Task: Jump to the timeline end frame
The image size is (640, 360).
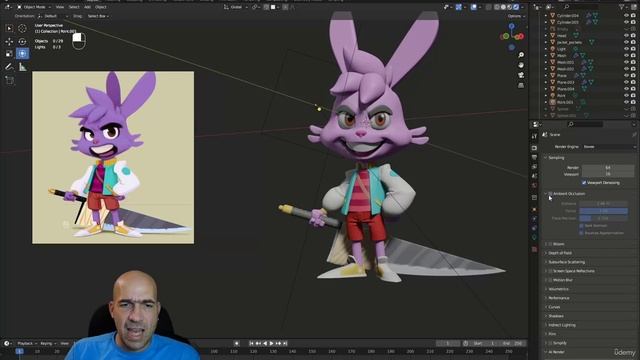Action: [x=285, y=343]
